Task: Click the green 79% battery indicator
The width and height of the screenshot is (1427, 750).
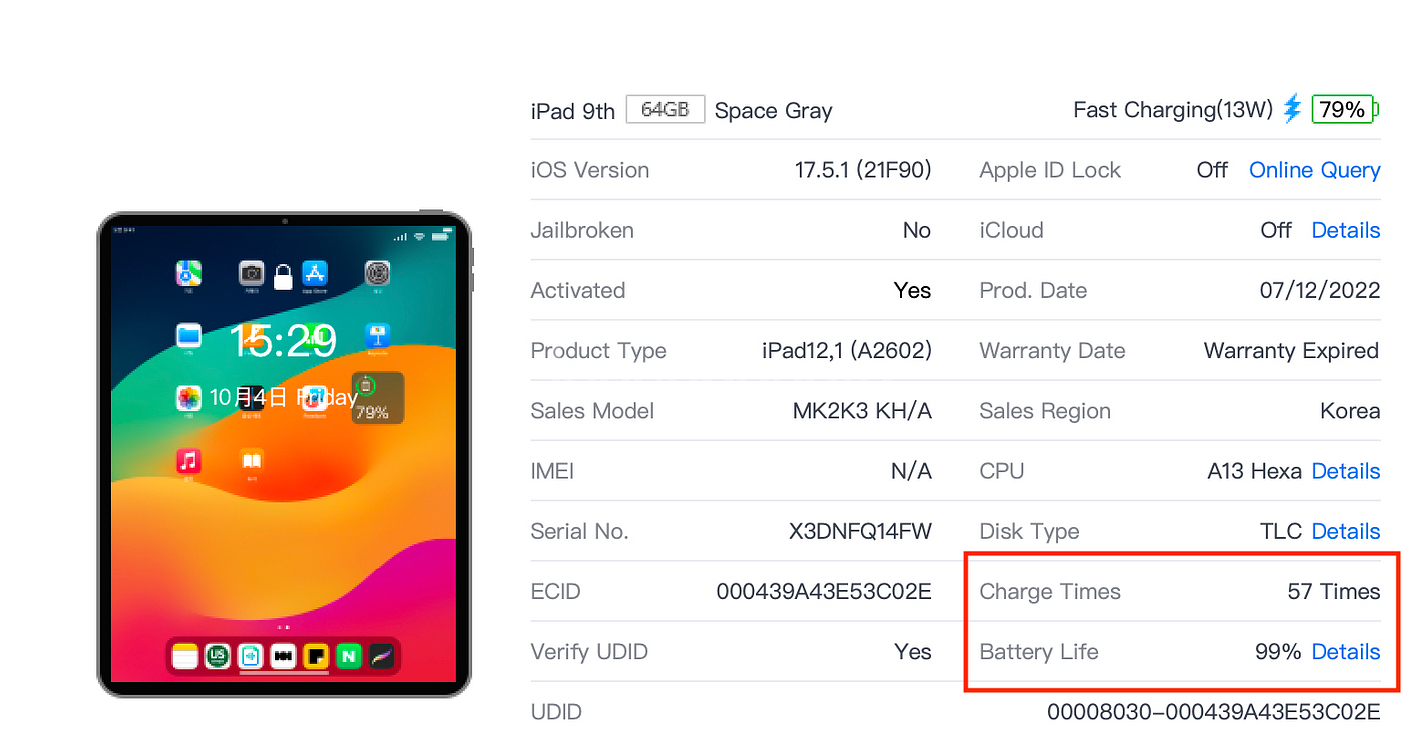Action: 1345,109
